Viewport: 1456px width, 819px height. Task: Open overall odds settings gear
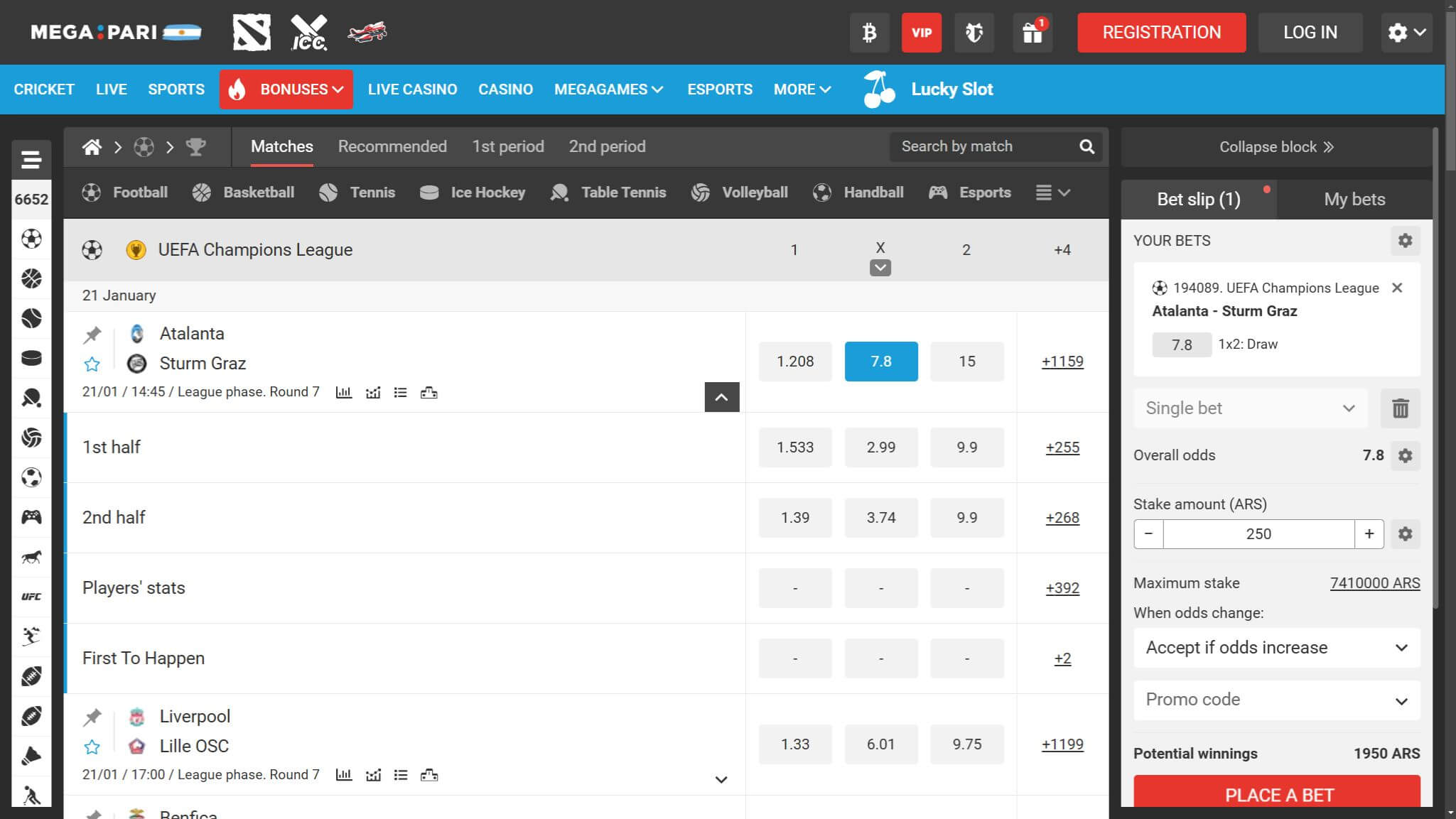click(1405, 455)
